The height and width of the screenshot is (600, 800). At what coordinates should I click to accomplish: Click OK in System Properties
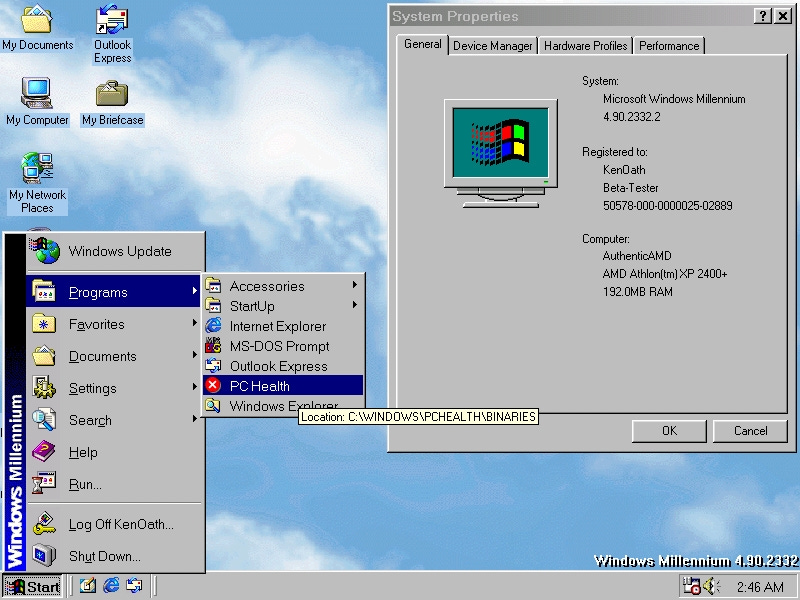pos(669,431)
